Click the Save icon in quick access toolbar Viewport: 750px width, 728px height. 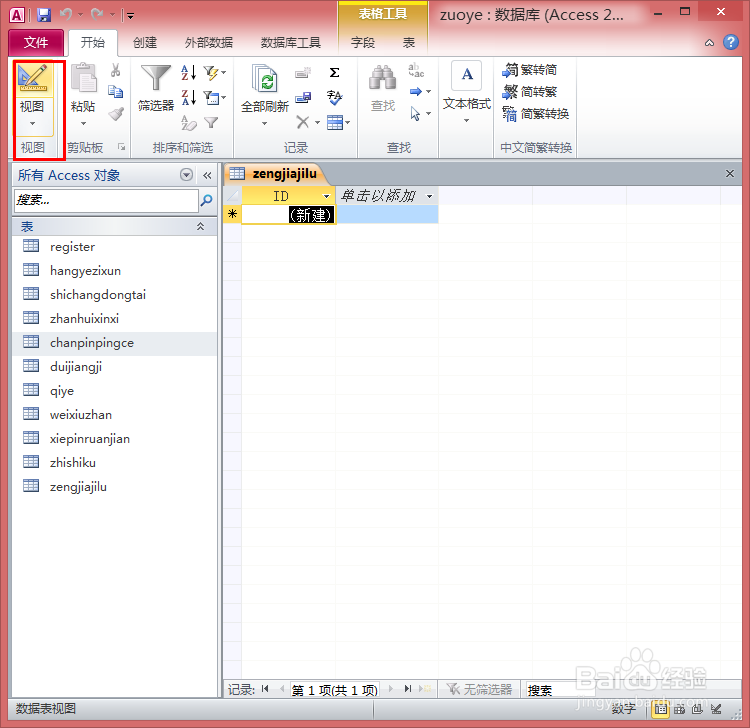tap(44, 15)
